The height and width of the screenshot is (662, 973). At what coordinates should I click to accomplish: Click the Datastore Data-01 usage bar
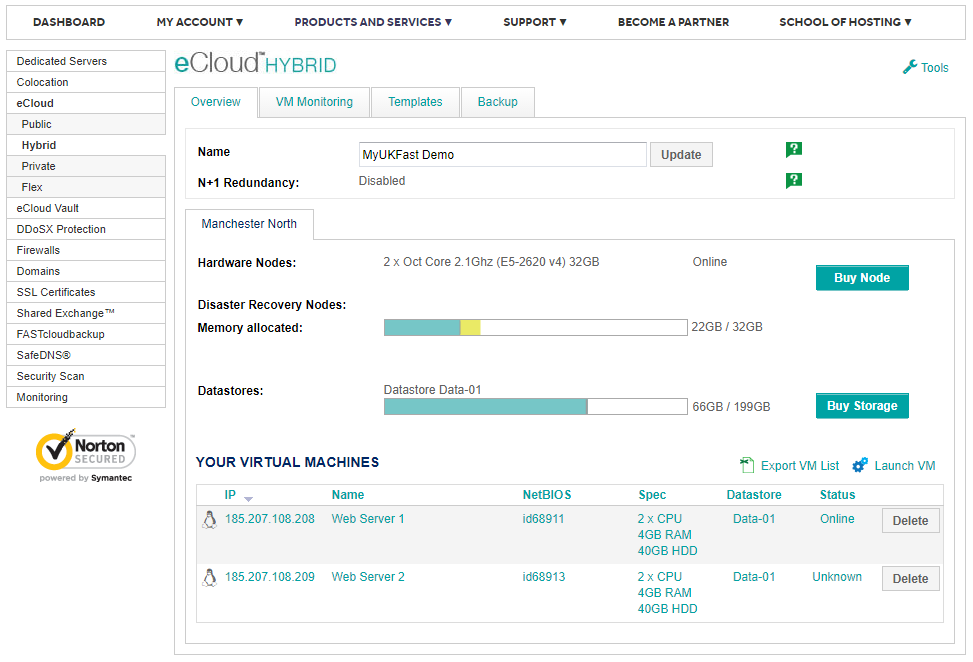pyautogui.click(x=536, y=406)
